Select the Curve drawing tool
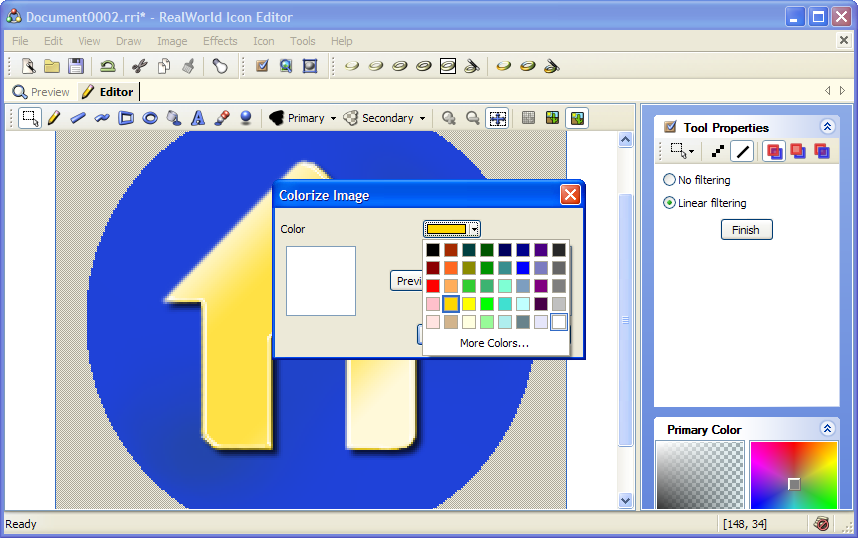The height and width of the screenshot is (538, 858). click(102, 118)
